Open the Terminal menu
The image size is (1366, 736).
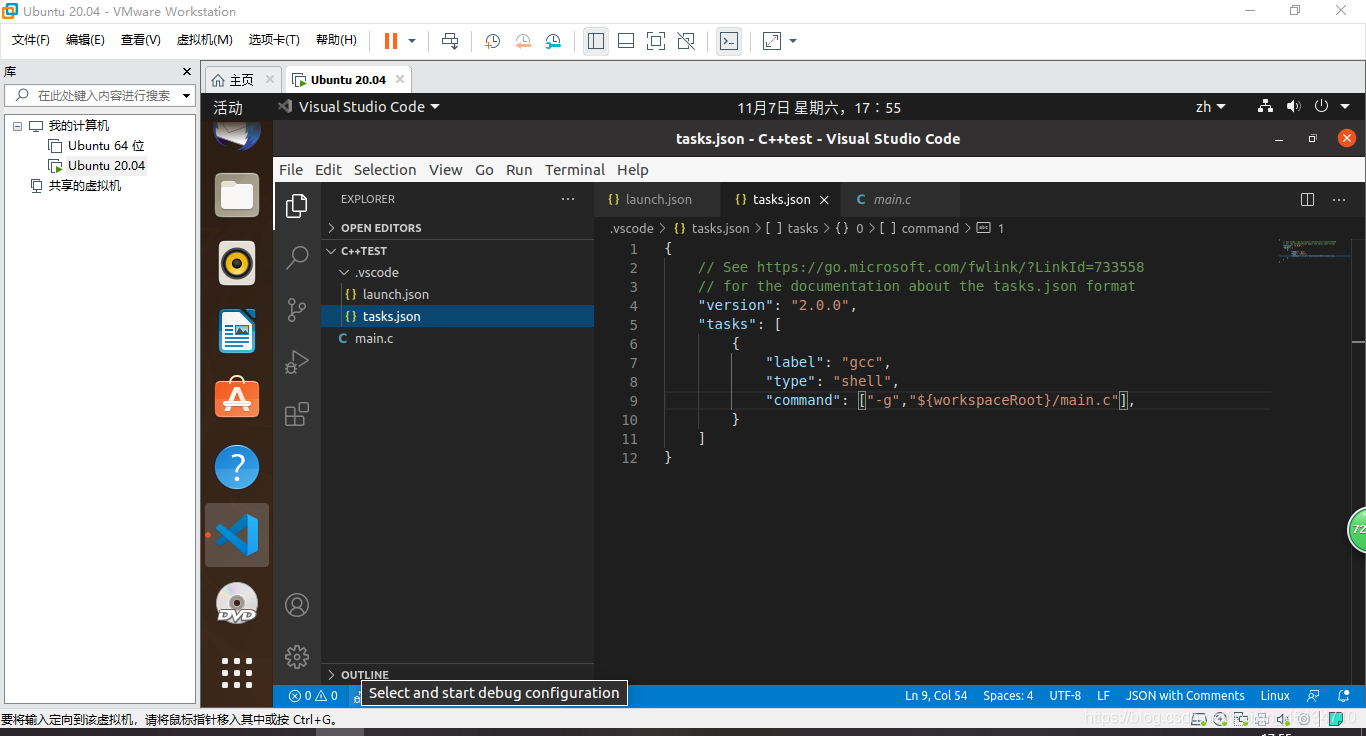tap(575, 170)
